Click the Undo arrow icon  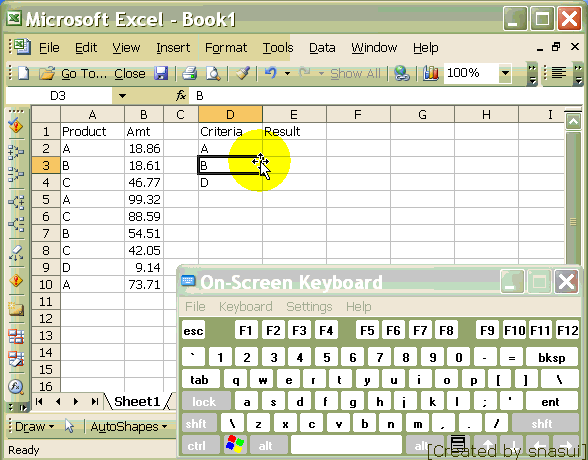(x=270, y=72)
